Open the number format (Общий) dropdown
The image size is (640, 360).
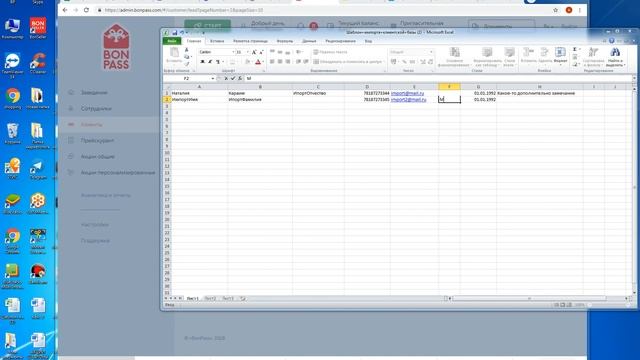[431, 52]
